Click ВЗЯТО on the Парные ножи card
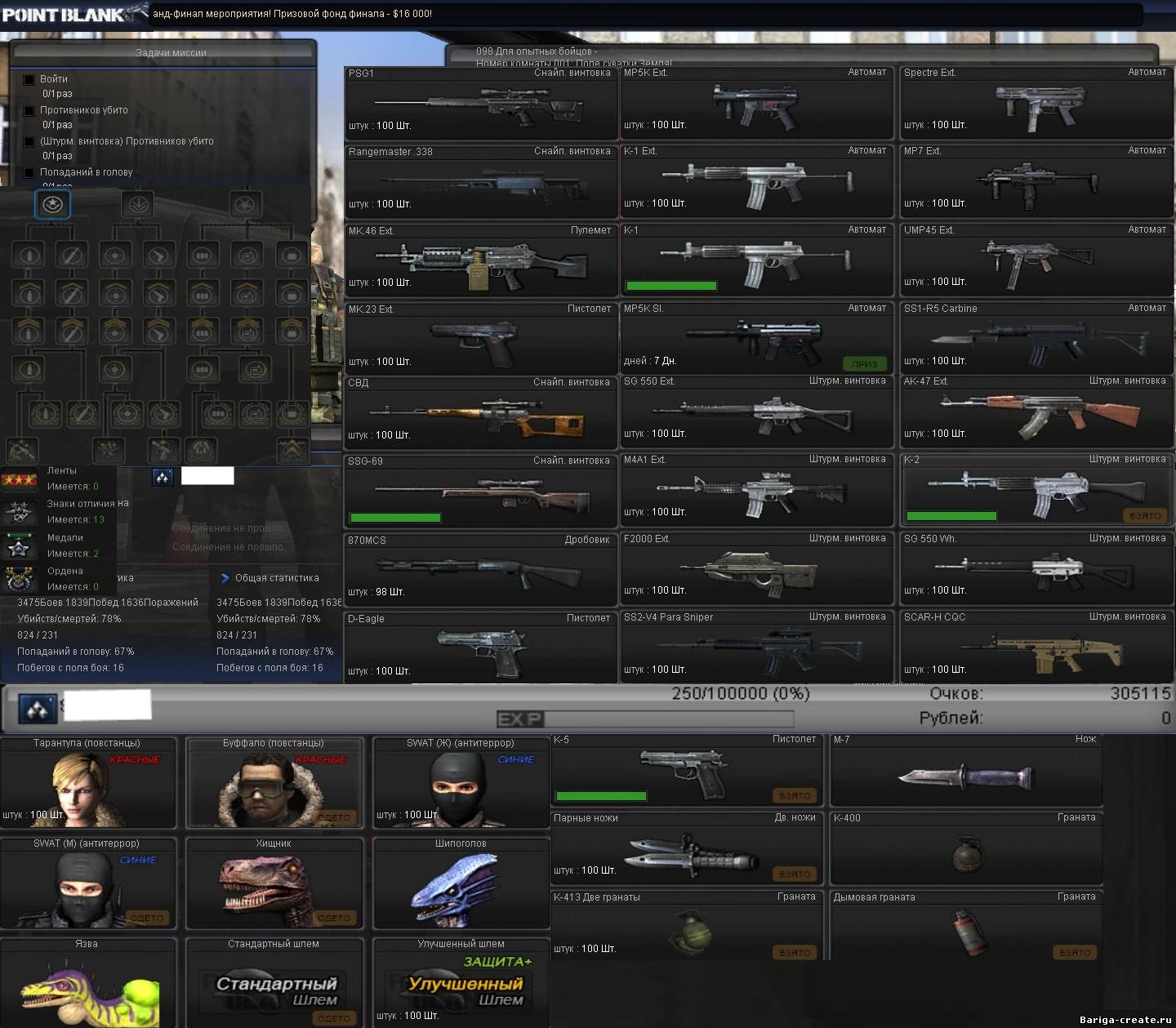 coord(795,874)
